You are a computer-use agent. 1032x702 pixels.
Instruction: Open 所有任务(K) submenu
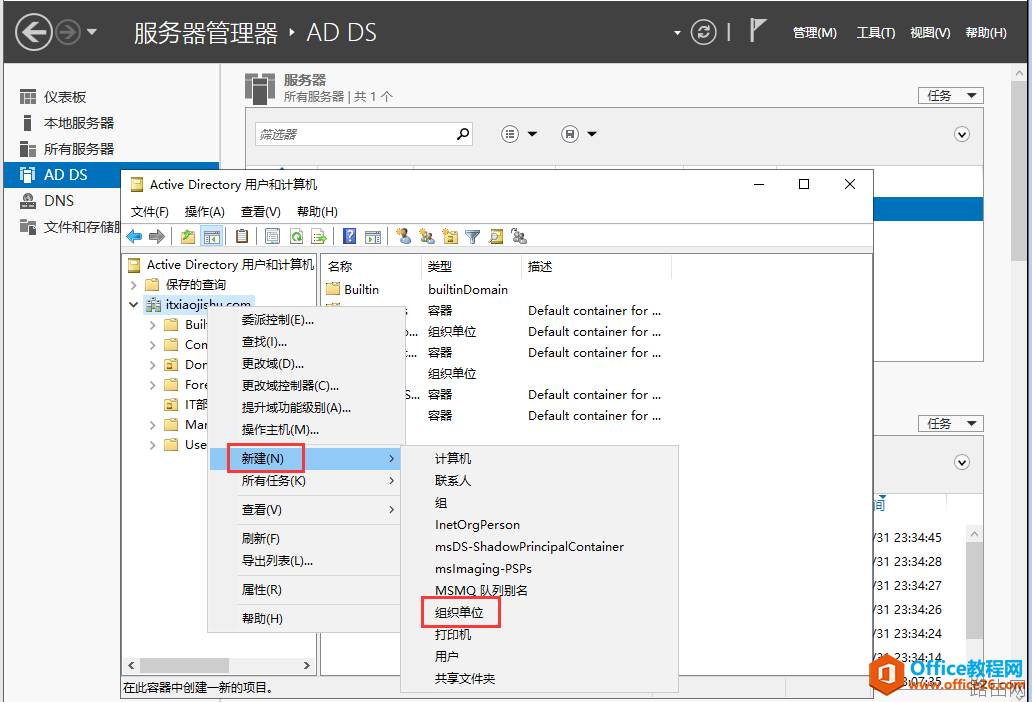pyautogui.click(x=305, y=481)
